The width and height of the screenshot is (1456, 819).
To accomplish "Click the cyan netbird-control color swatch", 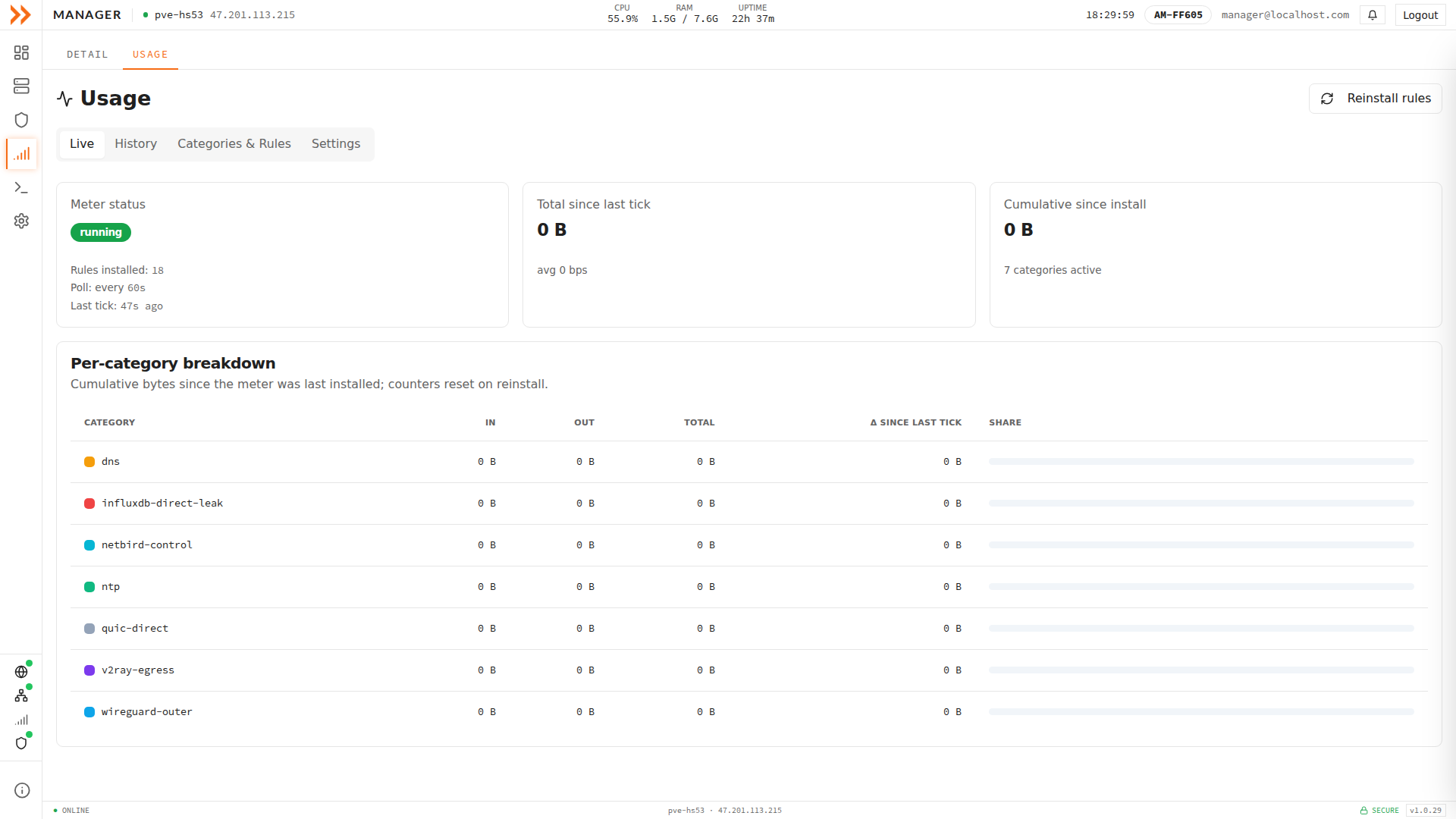I will 89,545.
